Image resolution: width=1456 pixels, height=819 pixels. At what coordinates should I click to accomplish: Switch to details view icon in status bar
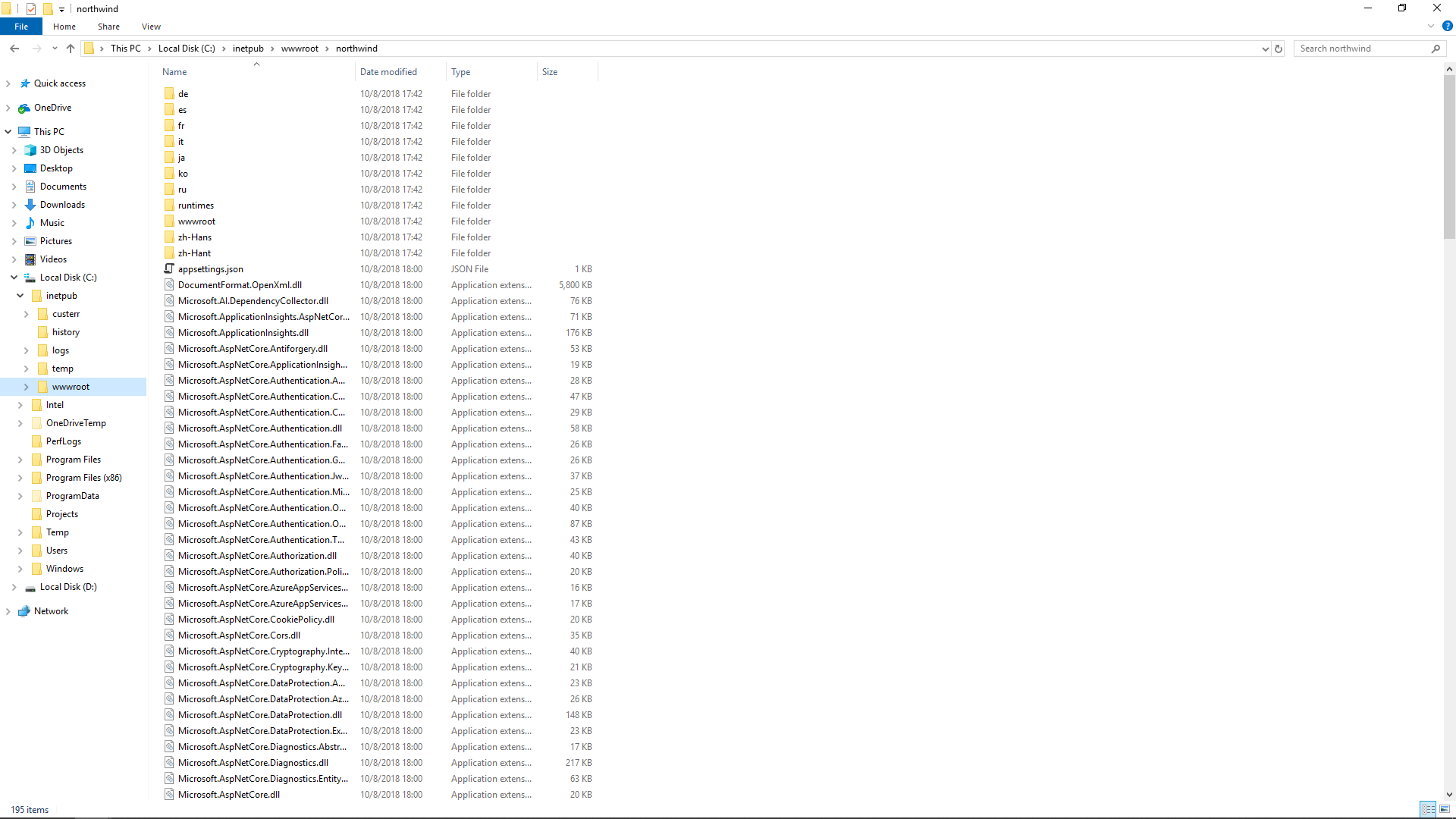1428,809
